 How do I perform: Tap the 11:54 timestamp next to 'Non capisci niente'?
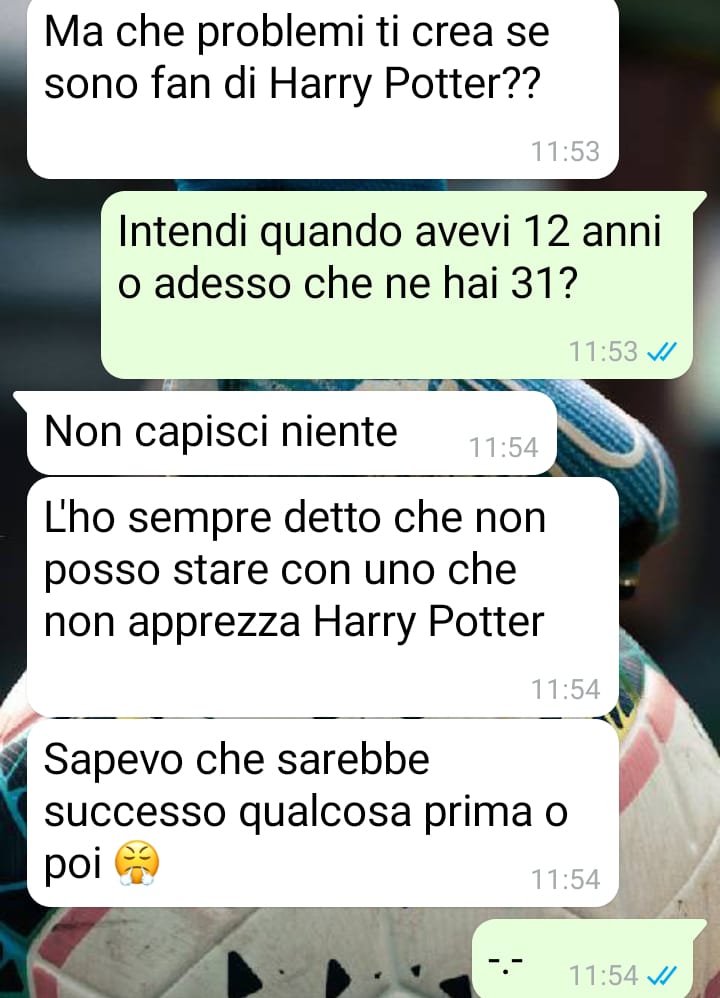504,447
